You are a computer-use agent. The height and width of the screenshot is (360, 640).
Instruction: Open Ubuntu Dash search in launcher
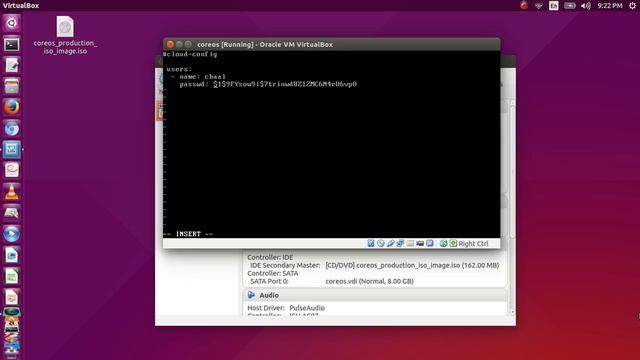pyautogui.click(x=11, y=23)
